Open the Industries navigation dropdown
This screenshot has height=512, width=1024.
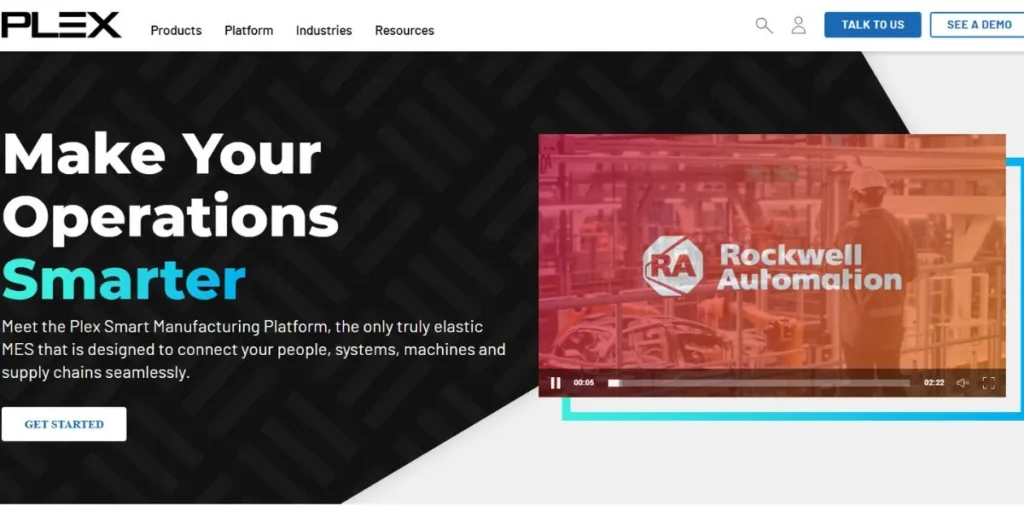click(324, 30)
